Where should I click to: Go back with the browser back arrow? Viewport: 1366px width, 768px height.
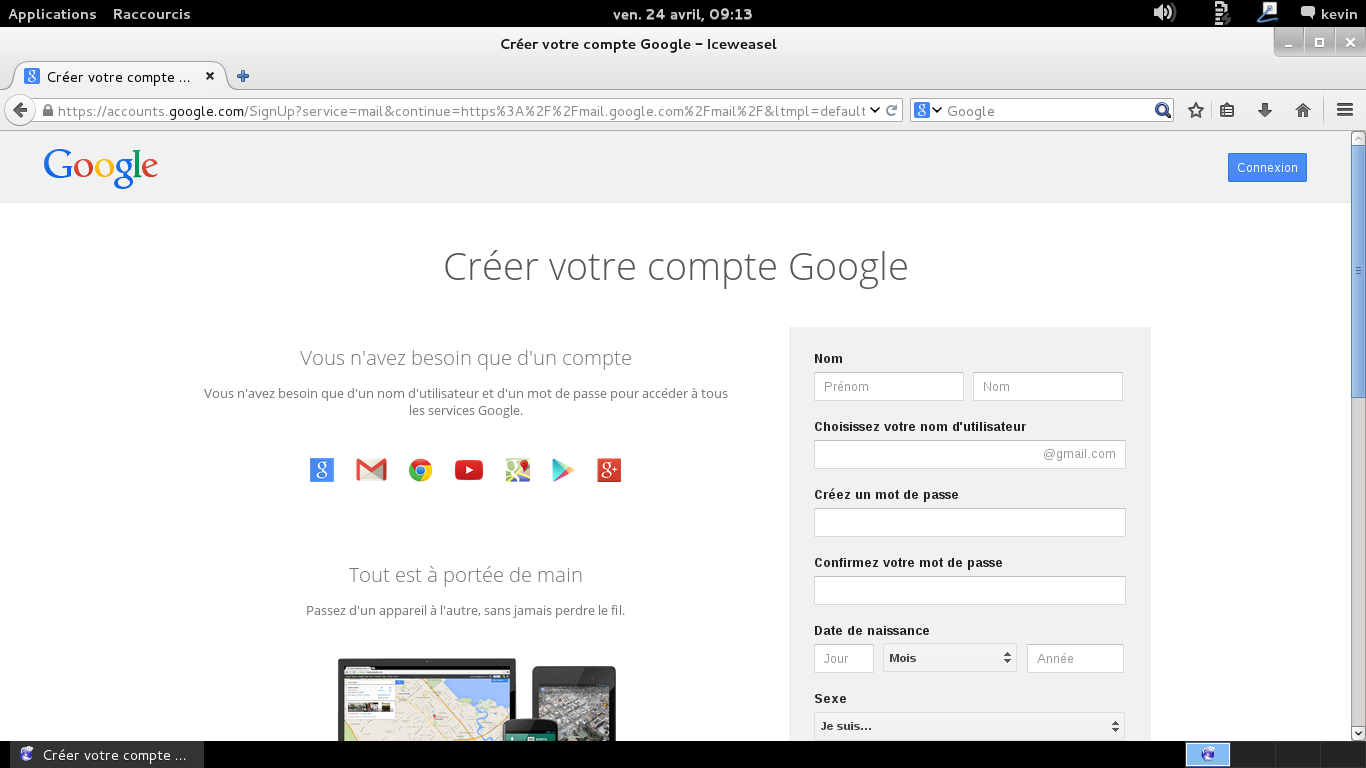tap(20, 110)
